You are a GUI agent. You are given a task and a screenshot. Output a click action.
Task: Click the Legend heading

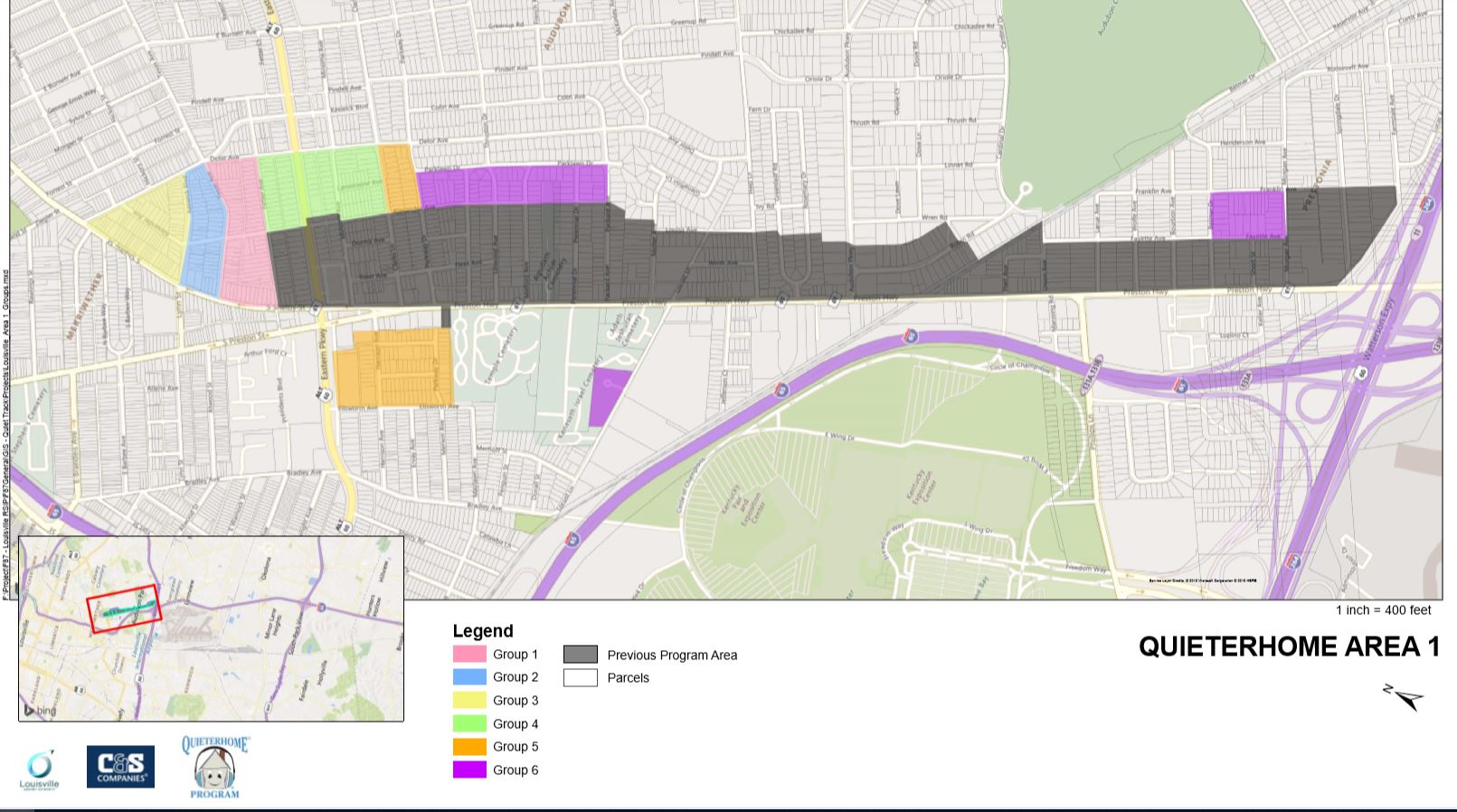click(483, 631)
